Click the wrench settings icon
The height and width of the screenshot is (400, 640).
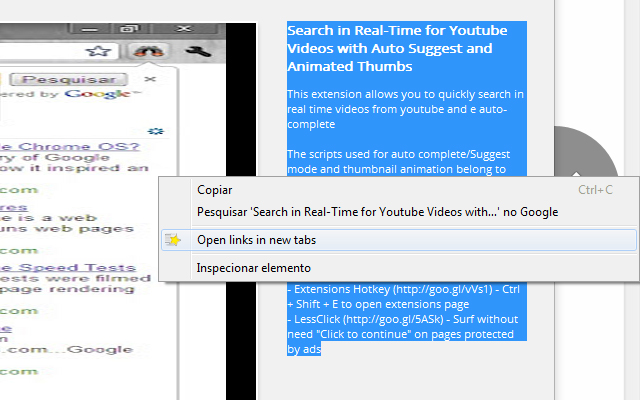[198, 51]
